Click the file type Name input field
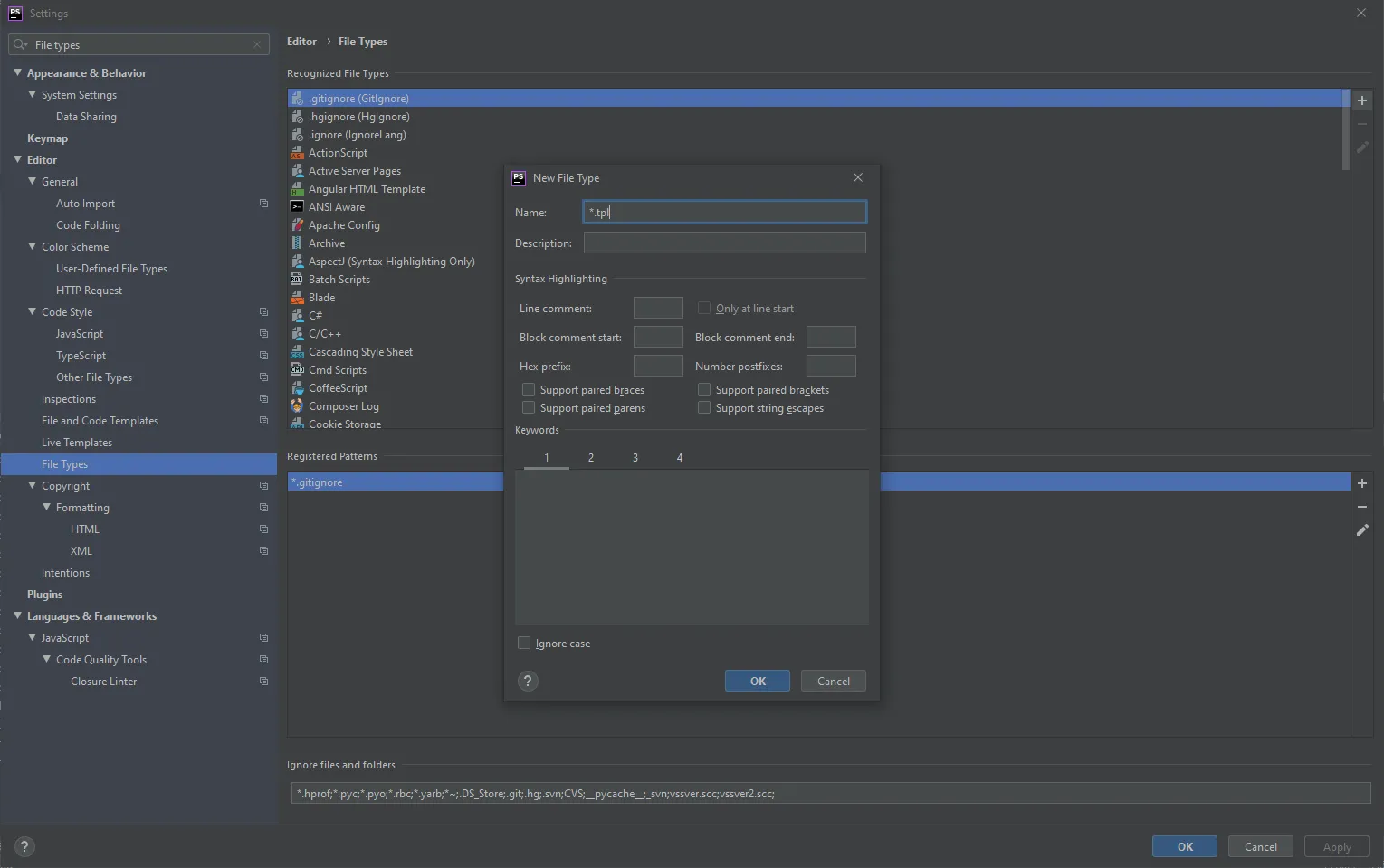 725,212
